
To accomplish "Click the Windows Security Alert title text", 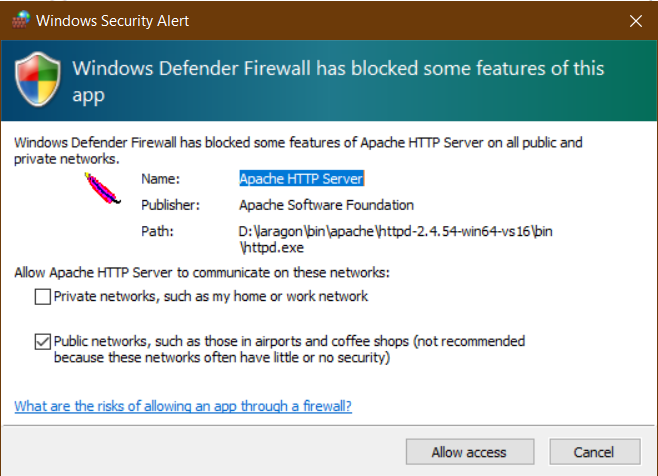I will [112, 21].
